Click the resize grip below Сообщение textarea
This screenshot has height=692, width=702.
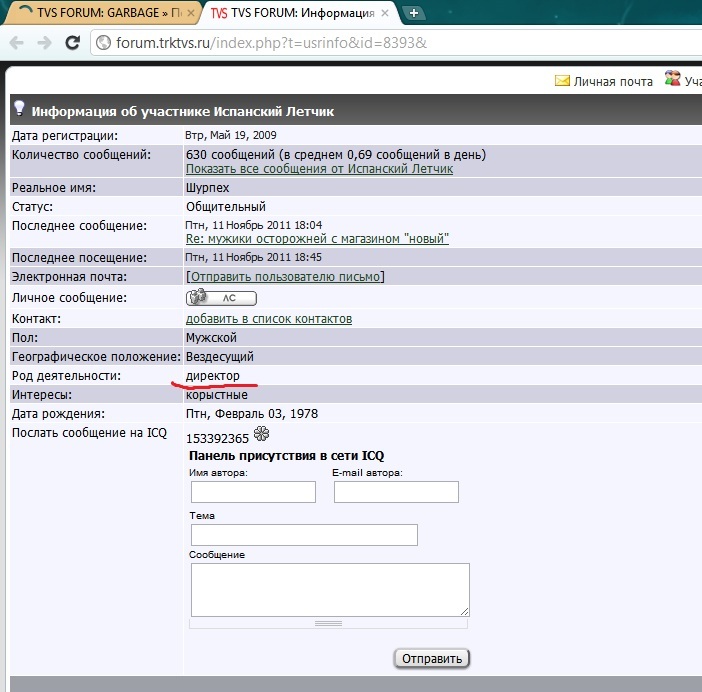tap(328, 623)
